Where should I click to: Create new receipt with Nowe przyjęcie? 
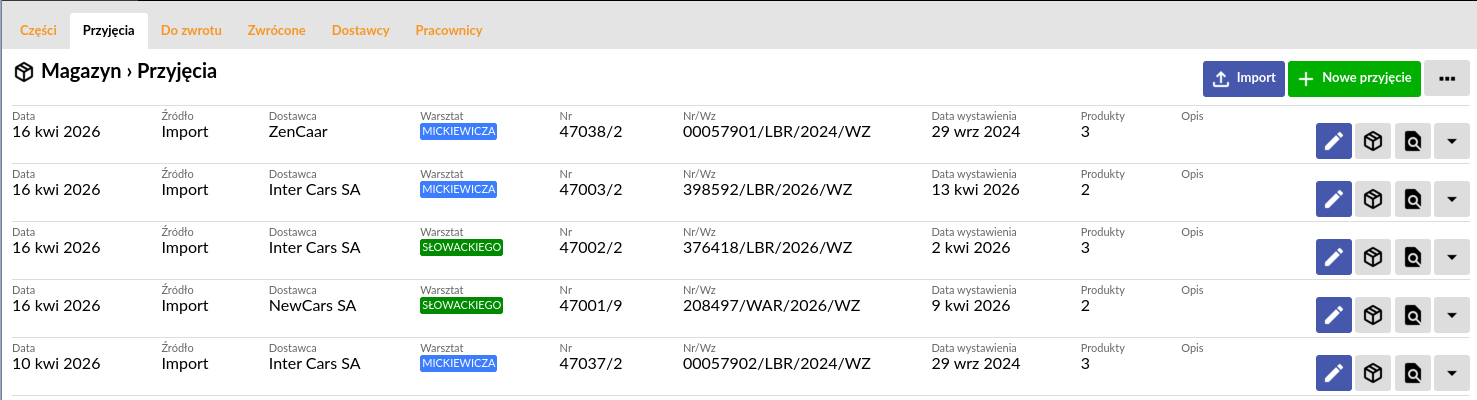click(x=1354, y=78)
